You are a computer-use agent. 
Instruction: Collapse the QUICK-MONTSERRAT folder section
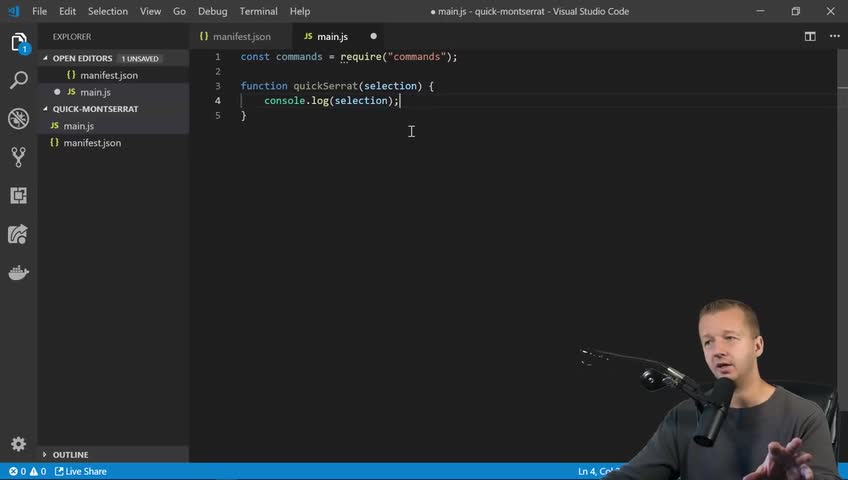[95, 109]
